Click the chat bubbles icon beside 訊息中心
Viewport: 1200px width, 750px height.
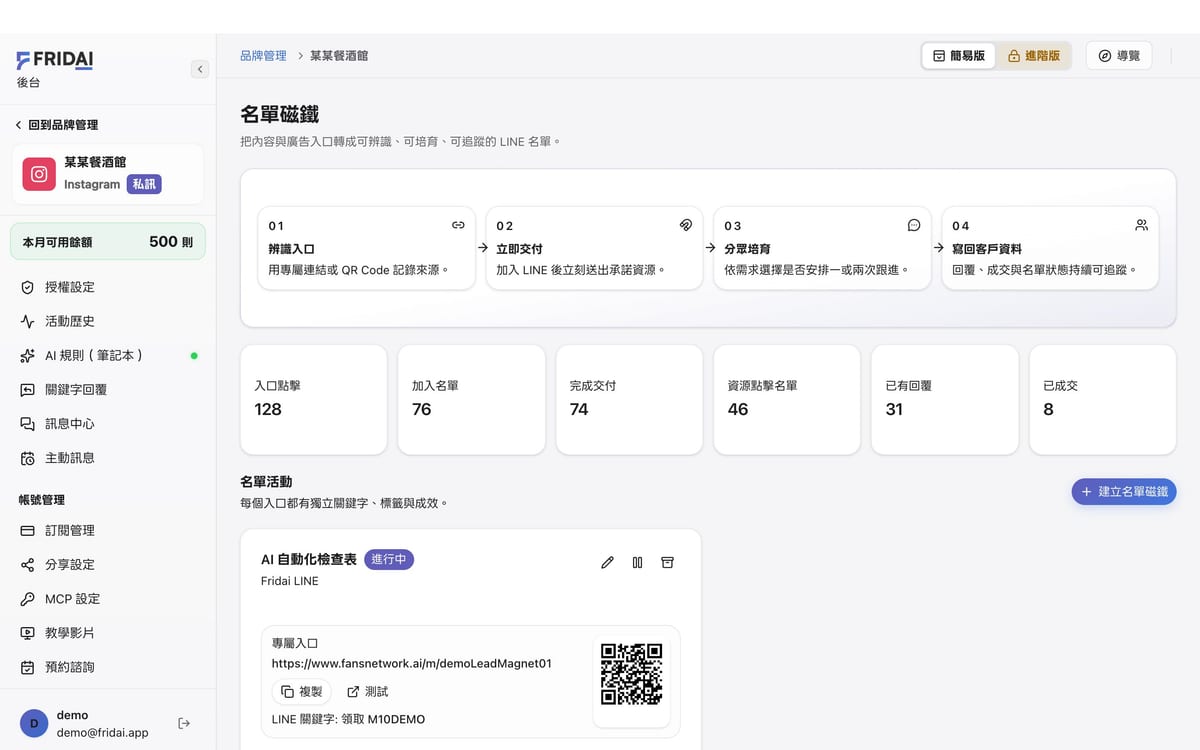pyautogui.click(x=28, y=423)
